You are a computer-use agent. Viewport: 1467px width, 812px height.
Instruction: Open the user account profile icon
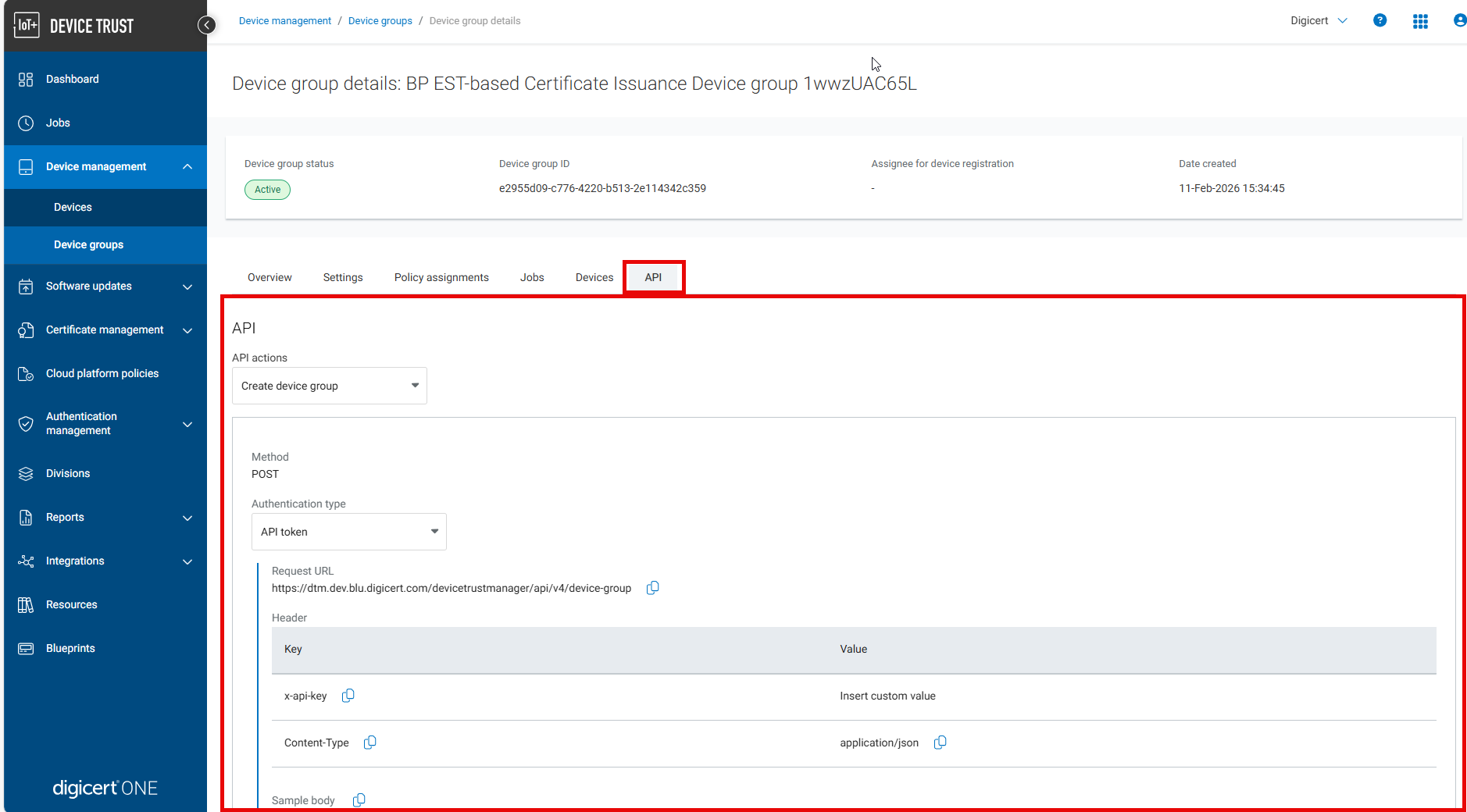pos(1458,21)
